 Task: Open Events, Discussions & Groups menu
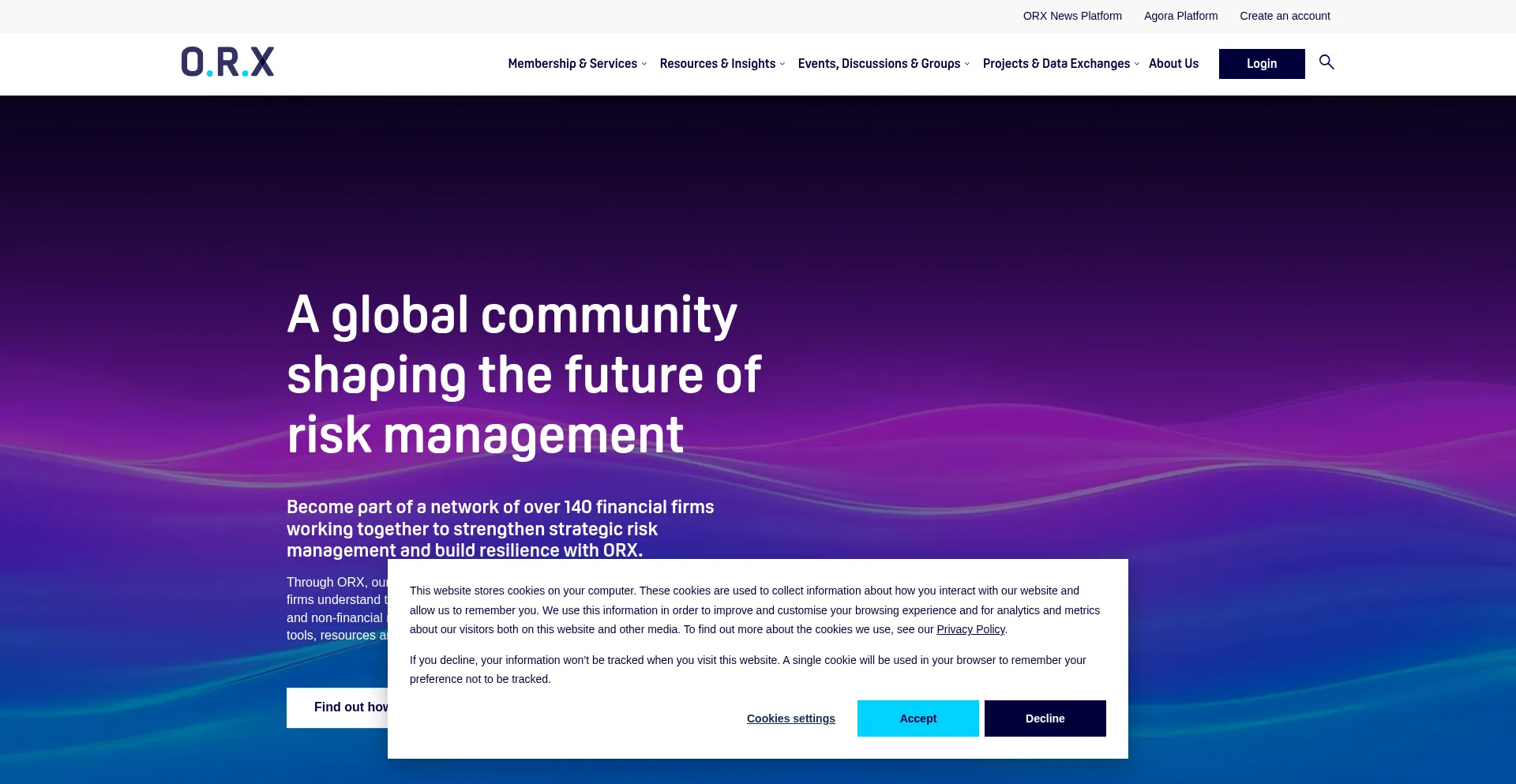[879, 64]
